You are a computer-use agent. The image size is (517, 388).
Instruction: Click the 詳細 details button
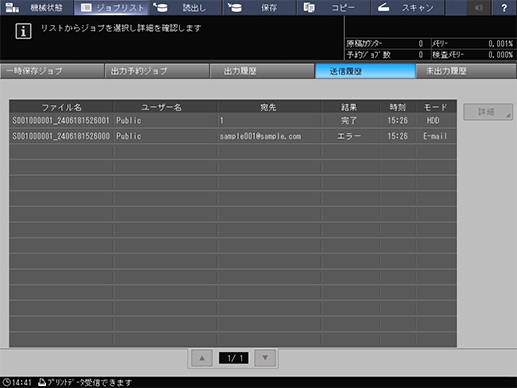488,112
